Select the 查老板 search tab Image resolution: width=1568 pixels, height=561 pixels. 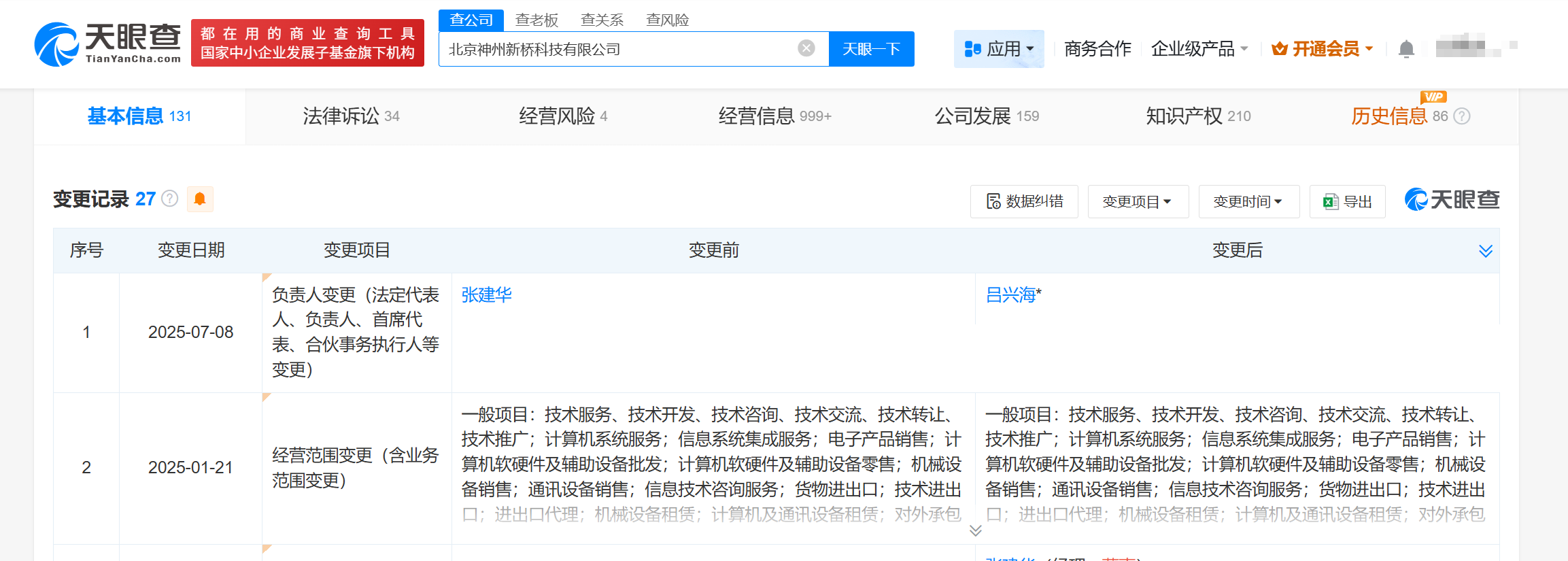point(536,20)
